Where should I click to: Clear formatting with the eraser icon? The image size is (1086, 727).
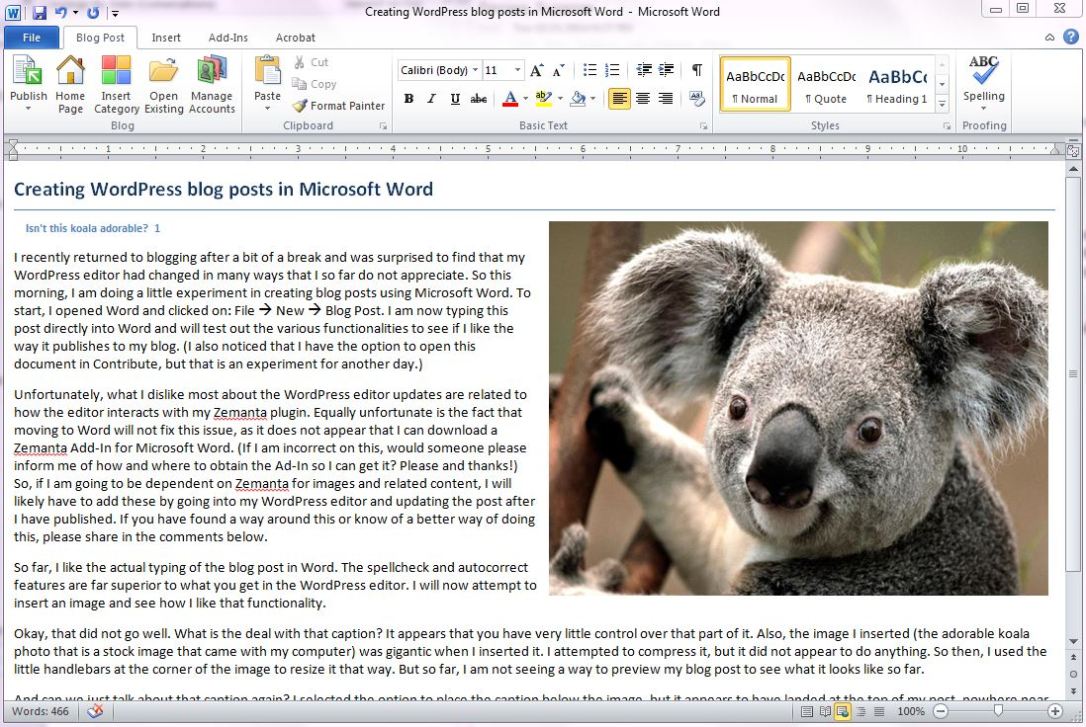pyautogui.click(x=697, y=99)
